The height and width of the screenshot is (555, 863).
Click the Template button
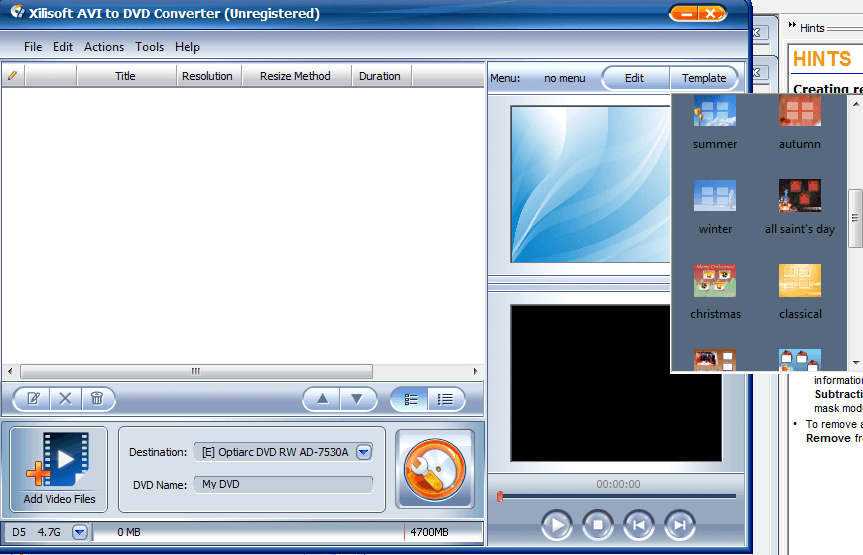click(704, 78)
